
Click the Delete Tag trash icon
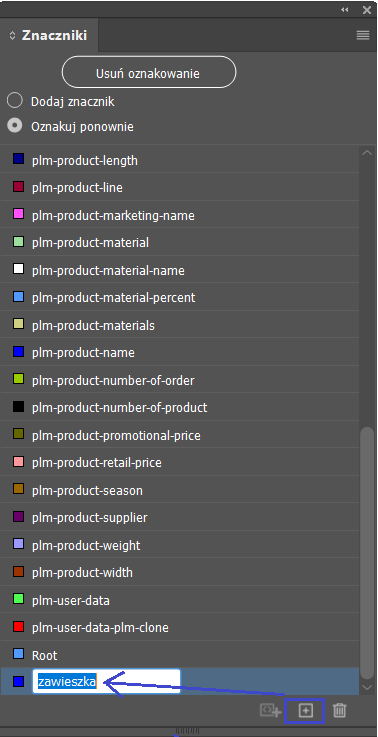339,710
